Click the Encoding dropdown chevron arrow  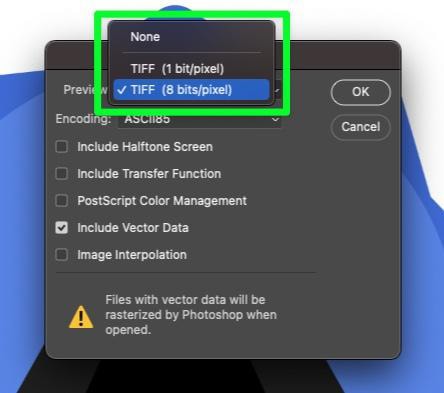click(275, 119)
